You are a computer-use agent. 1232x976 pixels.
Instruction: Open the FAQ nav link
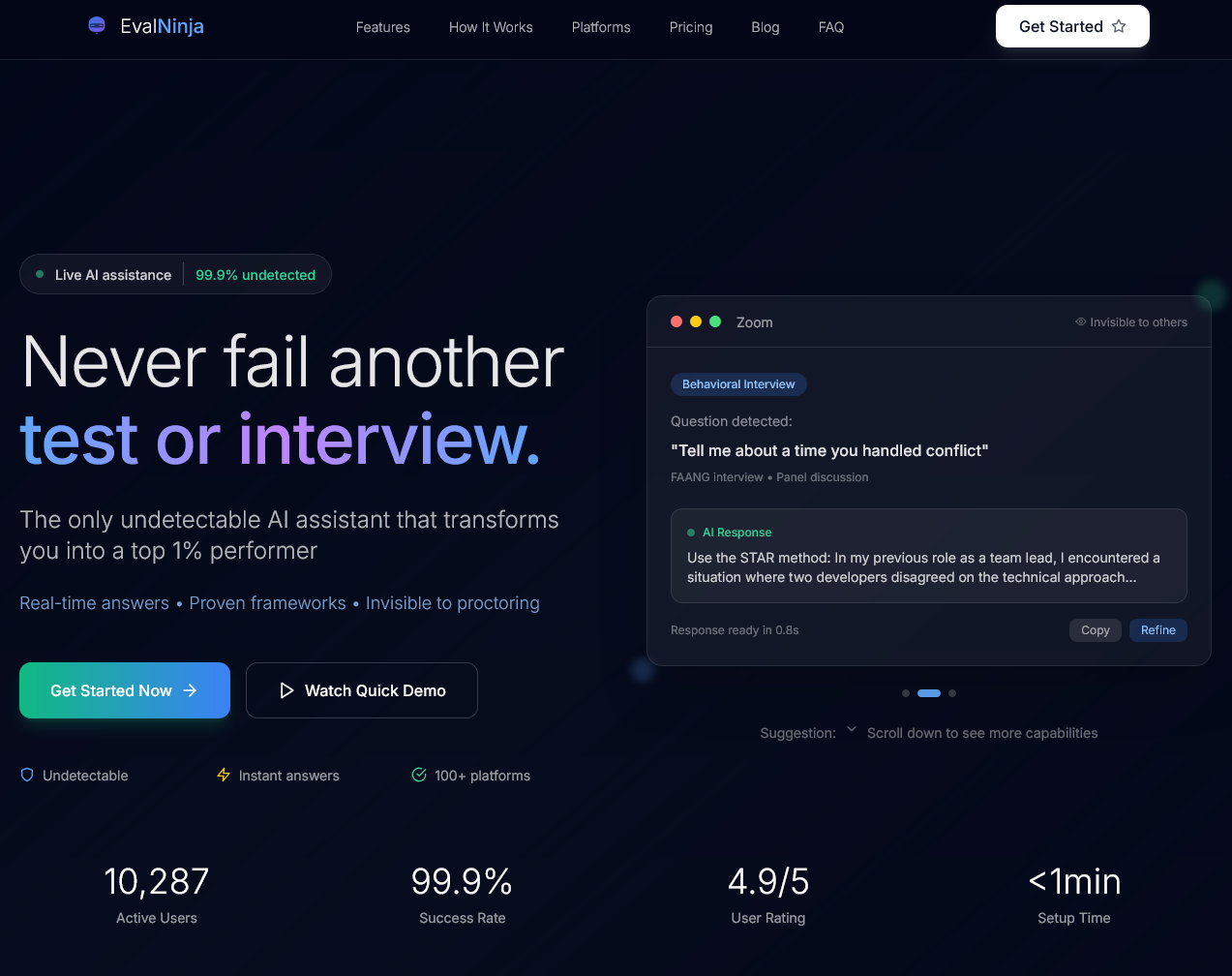[x=831, y=27]
